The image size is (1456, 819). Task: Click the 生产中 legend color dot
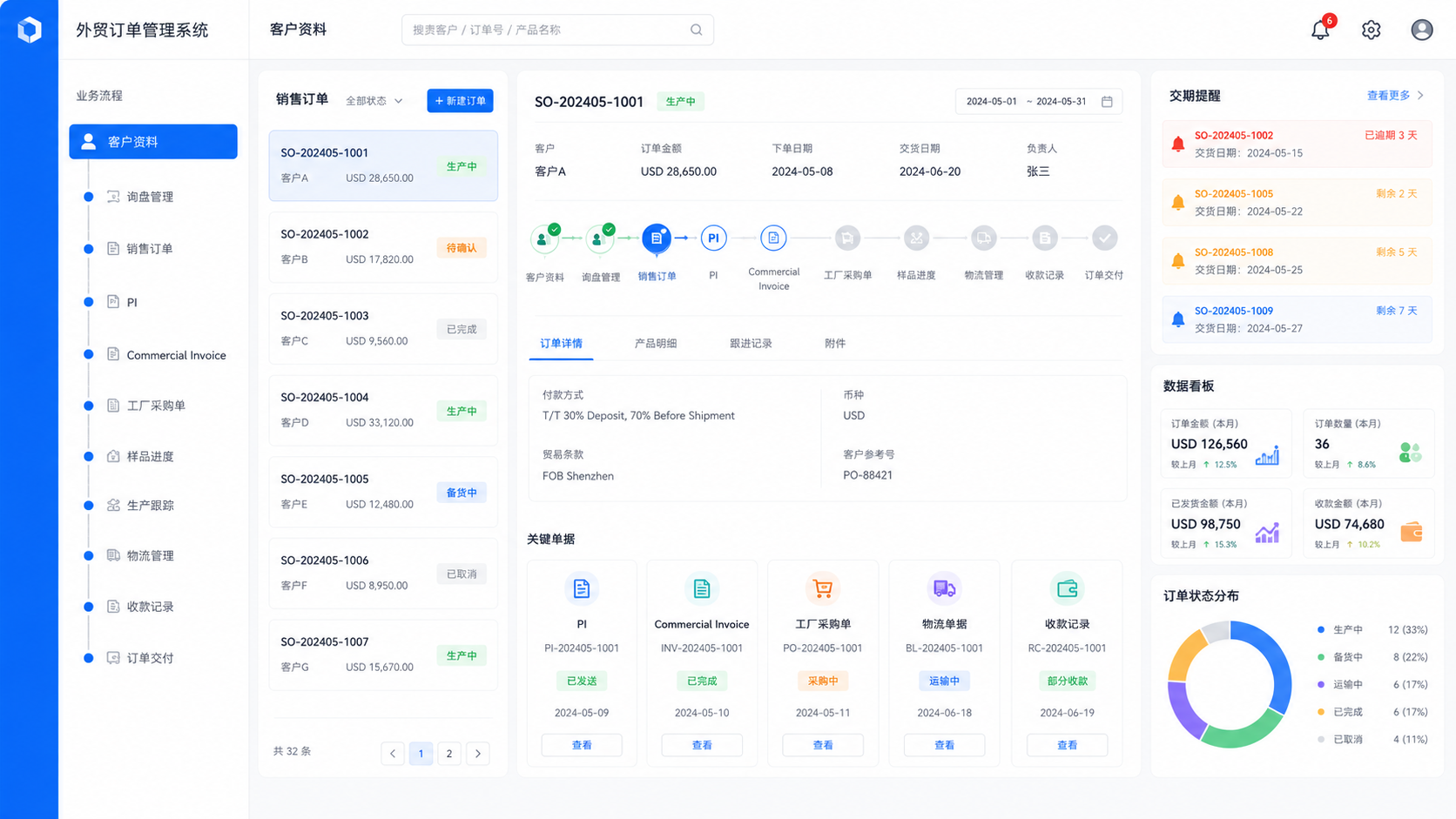[1321, 629]
